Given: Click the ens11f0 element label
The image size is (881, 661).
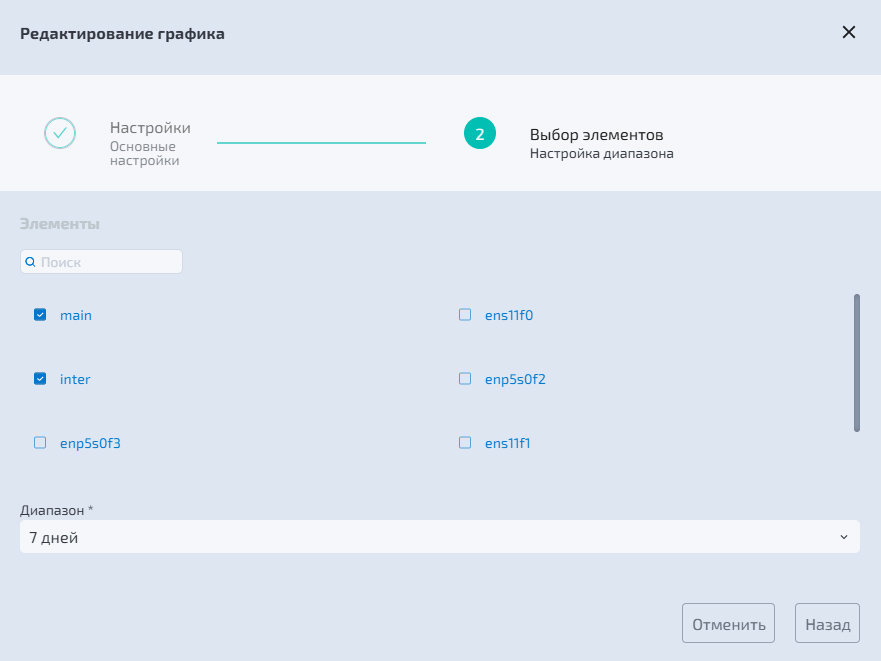Looking at the screenshot, I should point(509,315).
